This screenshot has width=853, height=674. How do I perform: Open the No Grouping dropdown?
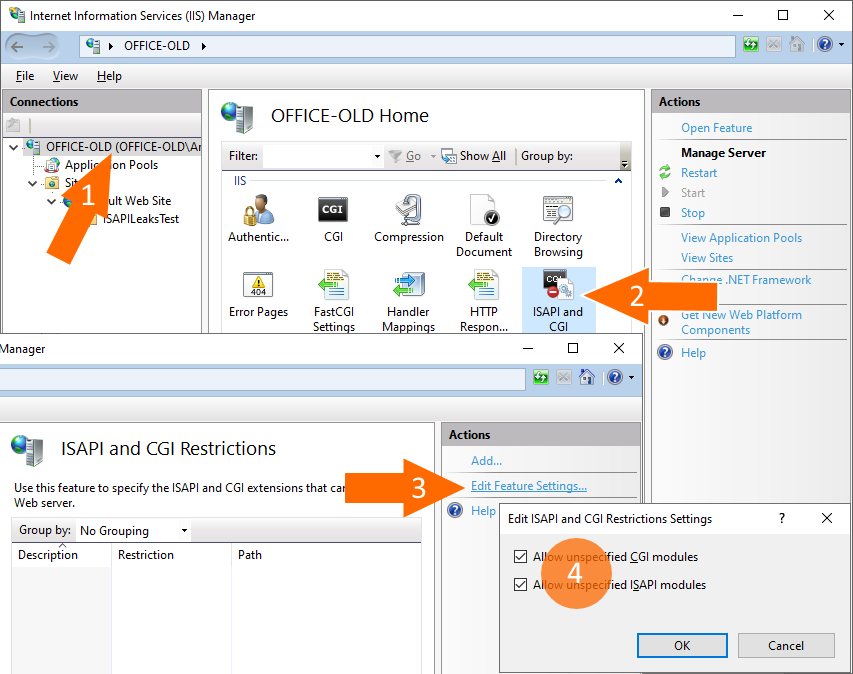[131, 530]
